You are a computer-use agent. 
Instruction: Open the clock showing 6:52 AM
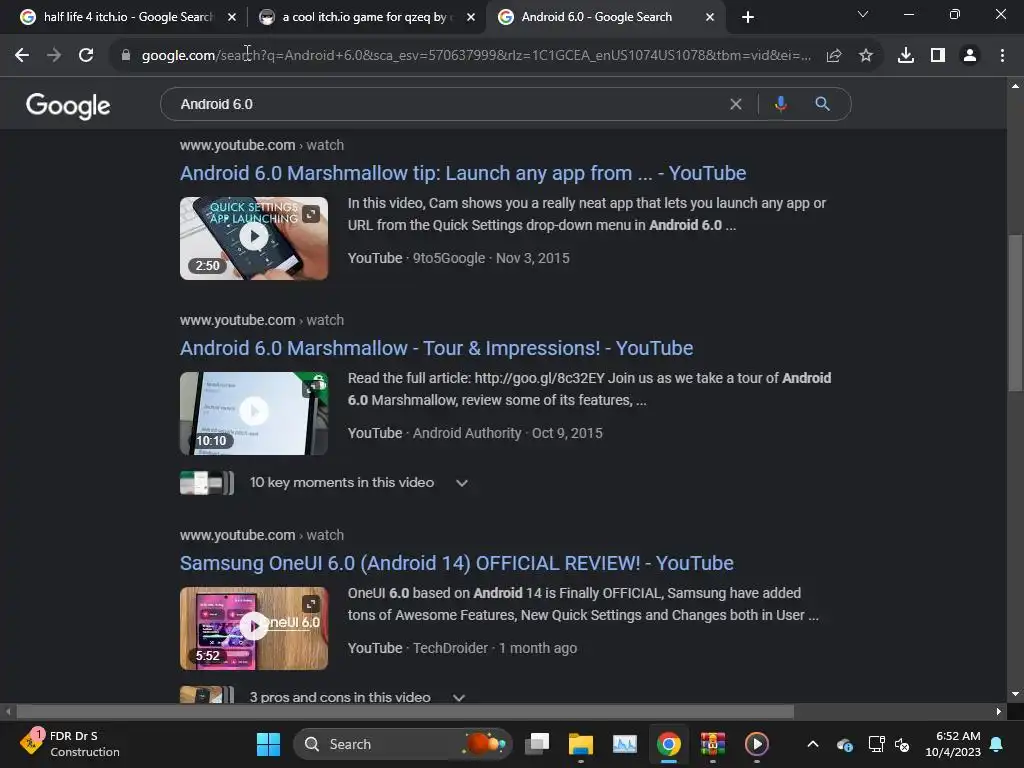(953, 744)
